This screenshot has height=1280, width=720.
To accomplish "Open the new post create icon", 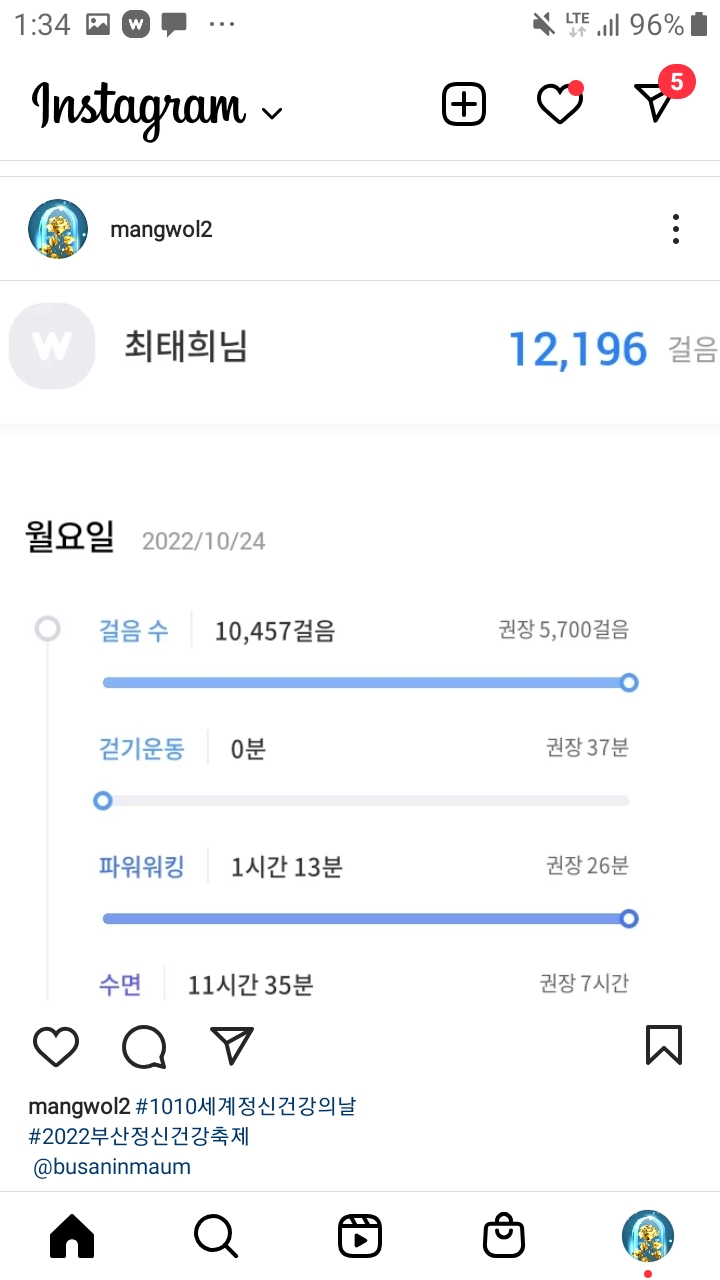I will (x=464, y=104).
